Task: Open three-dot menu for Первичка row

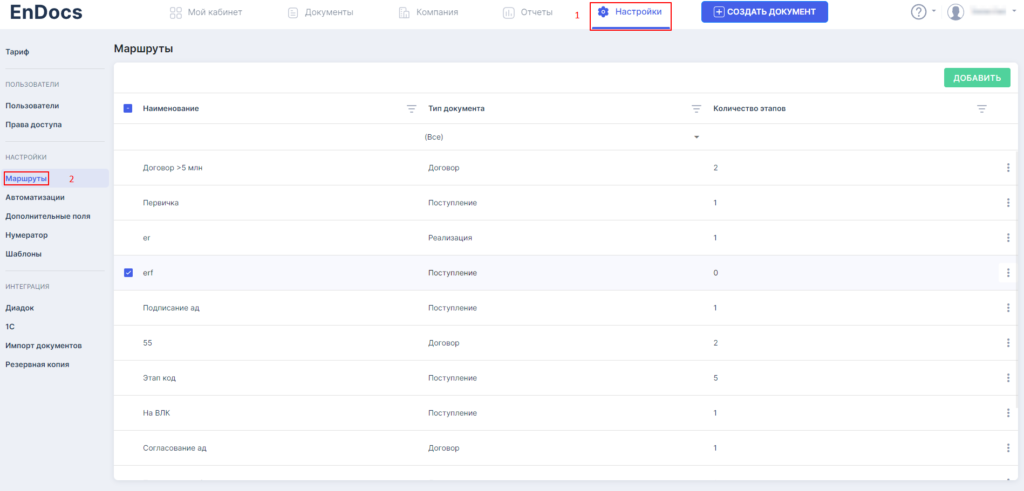Action: (x=1008, y=203)
